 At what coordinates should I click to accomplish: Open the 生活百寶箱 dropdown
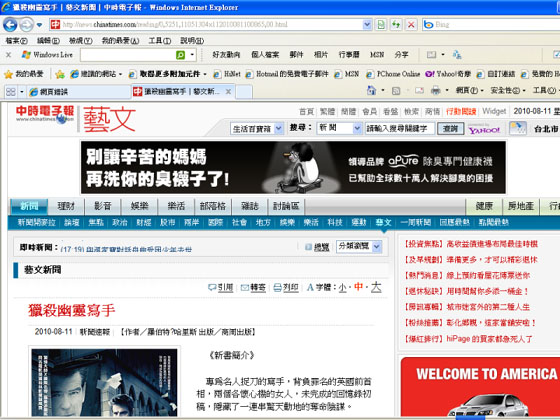point(257,129)
